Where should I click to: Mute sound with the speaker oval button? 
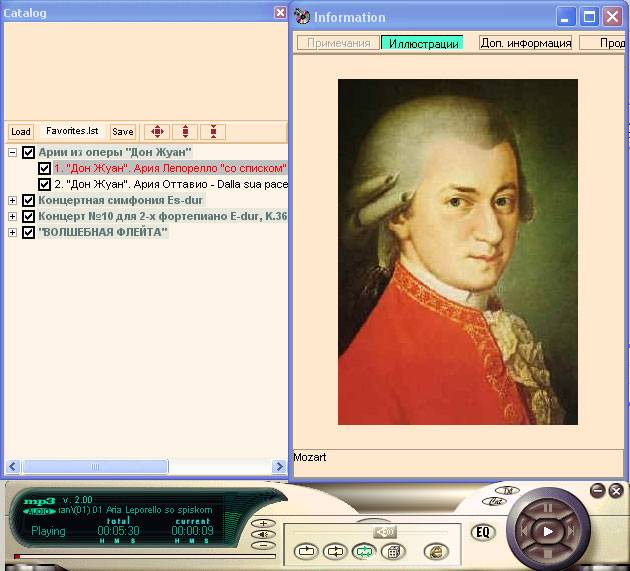click(x=263, y=534)
